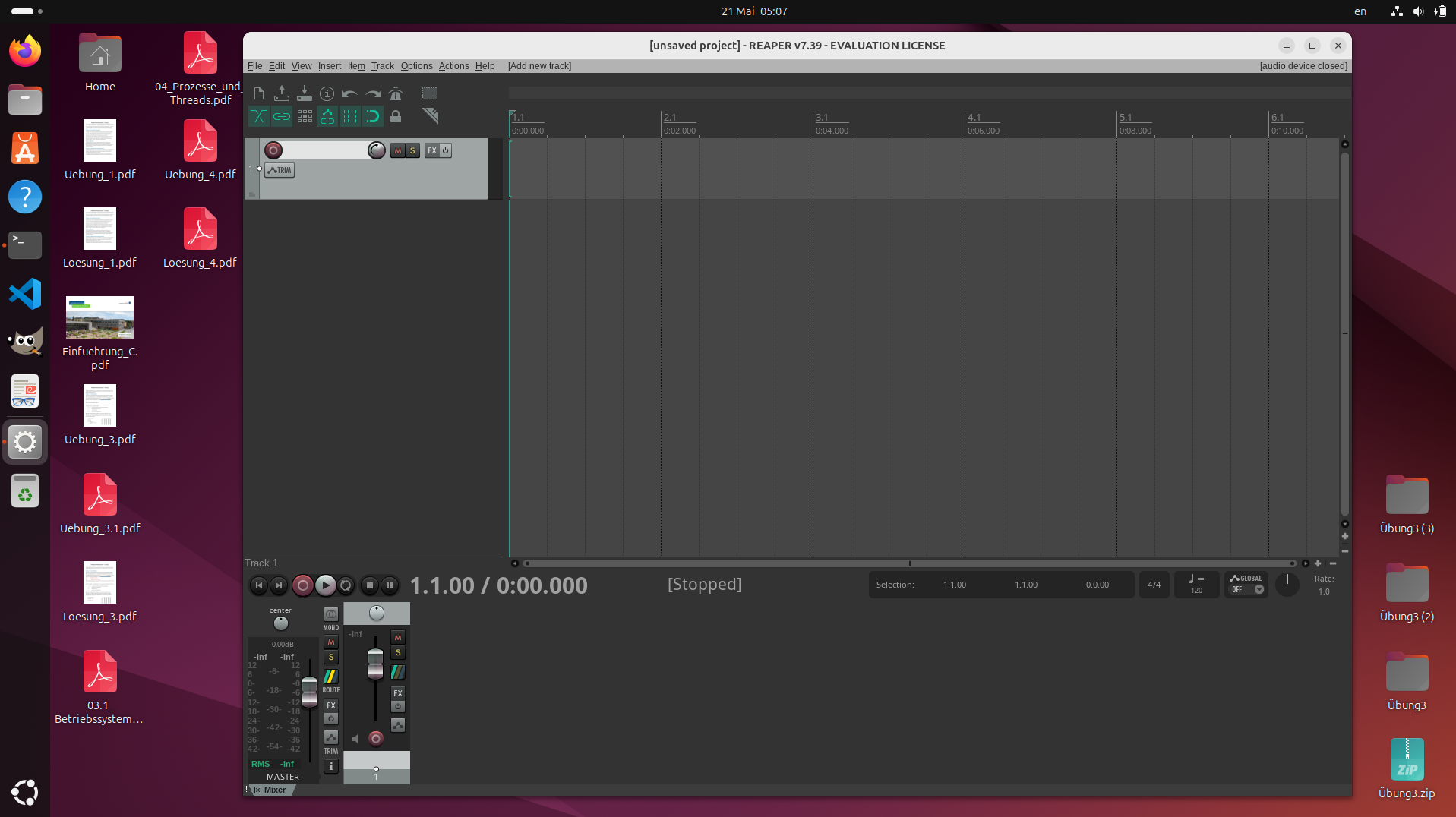
Task: Open the Insert menu
Action: (x=330, y=66)
